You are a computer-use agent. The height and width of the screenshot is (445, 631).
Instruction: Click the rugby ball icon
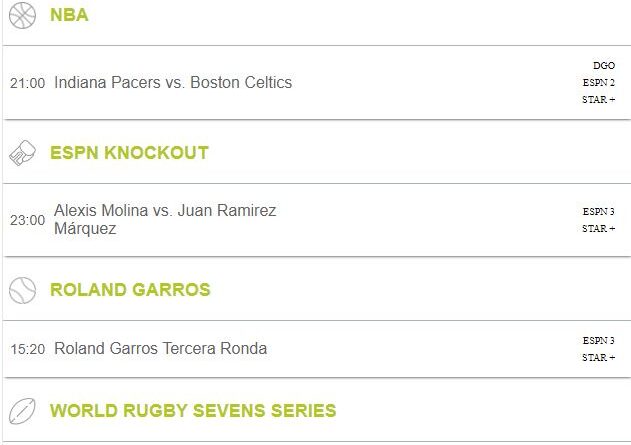[23, 411]
